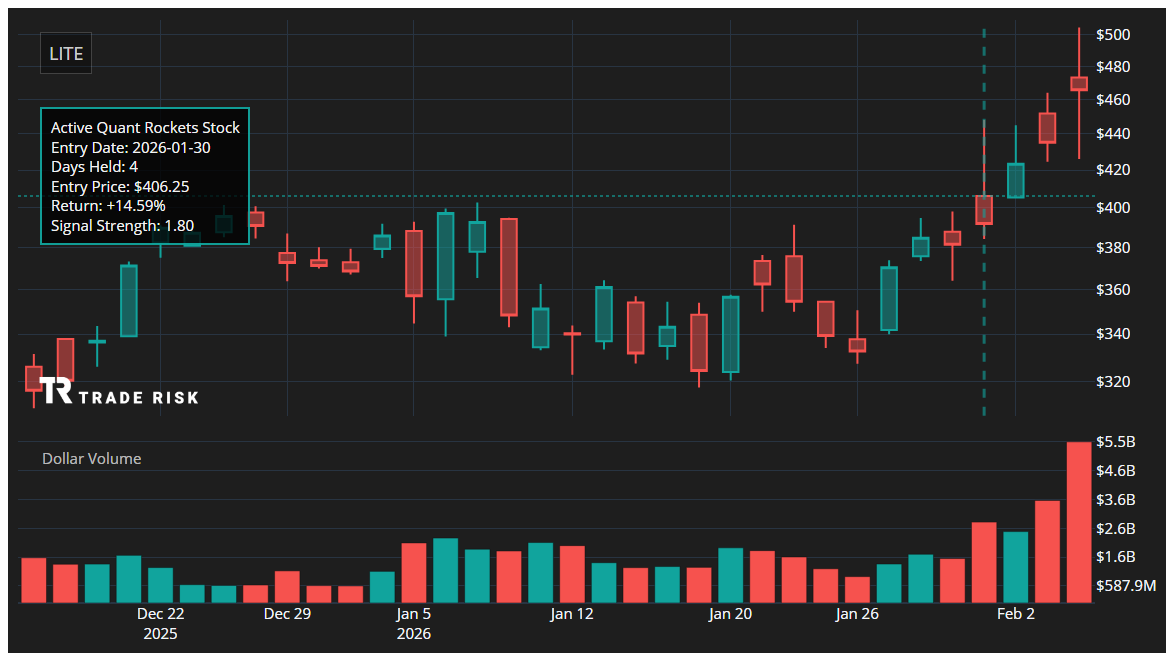
Task: Select the teal Feb 2 candlestick
Action: point(1015,180)
